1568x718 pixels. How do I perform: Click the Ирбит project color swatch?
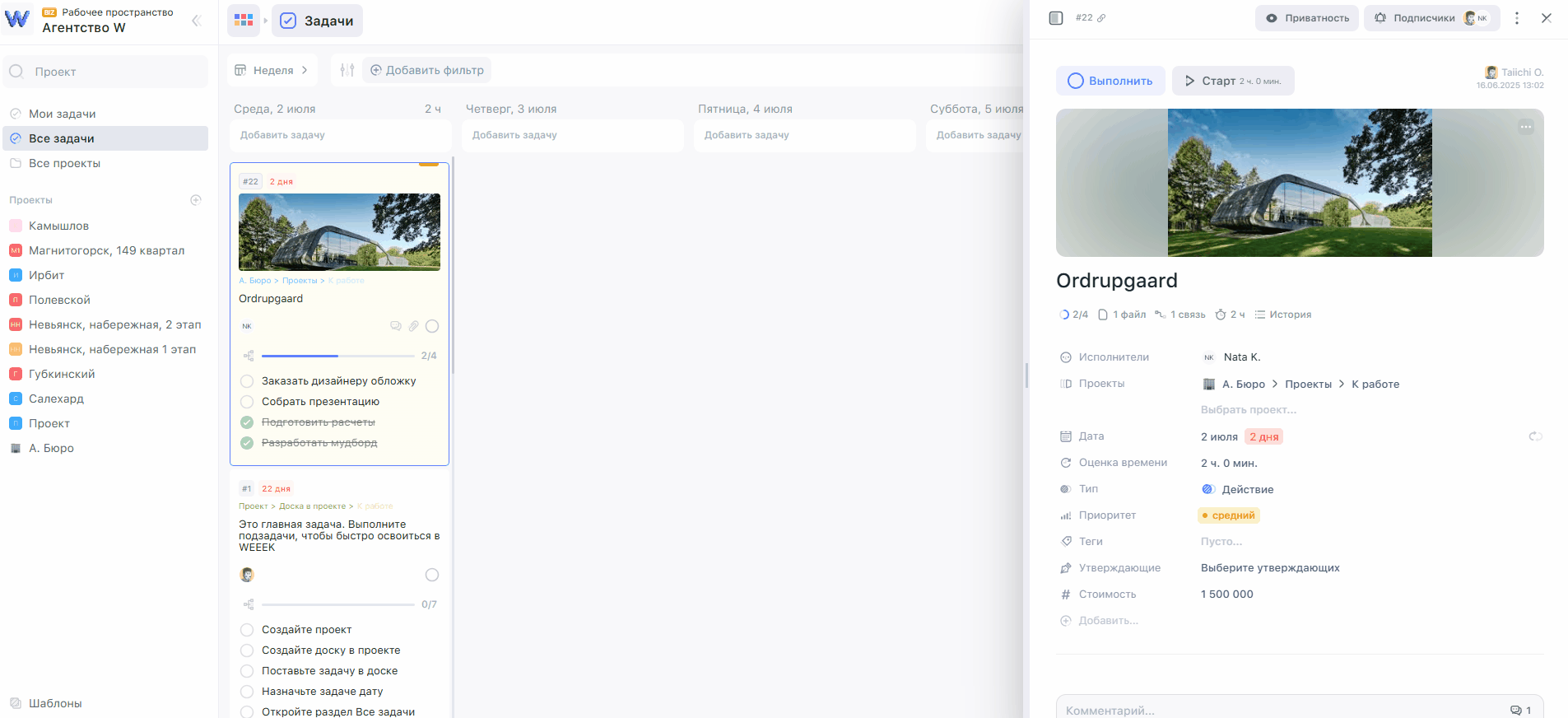[16, 275]
